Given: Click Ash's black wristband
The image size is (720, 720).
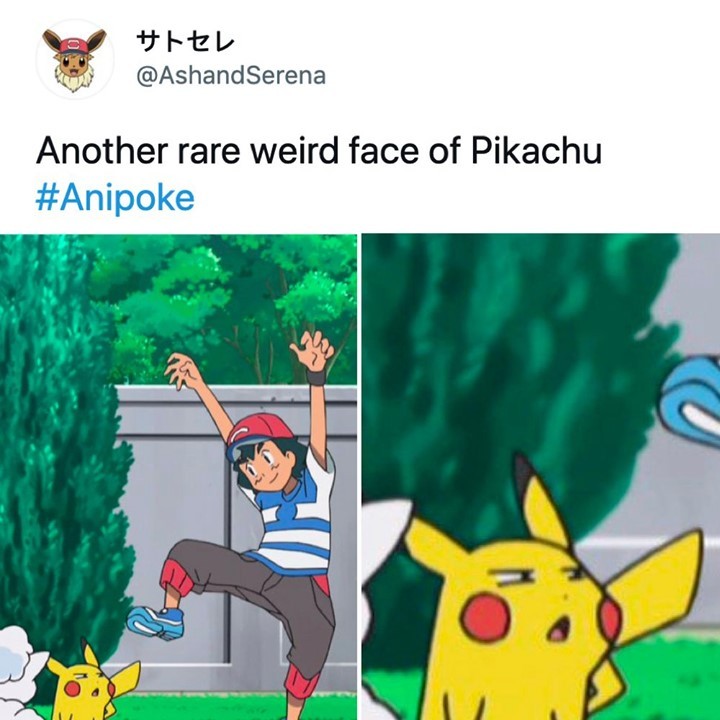Looking at the screenshot, I should click(x=316, y=377).
